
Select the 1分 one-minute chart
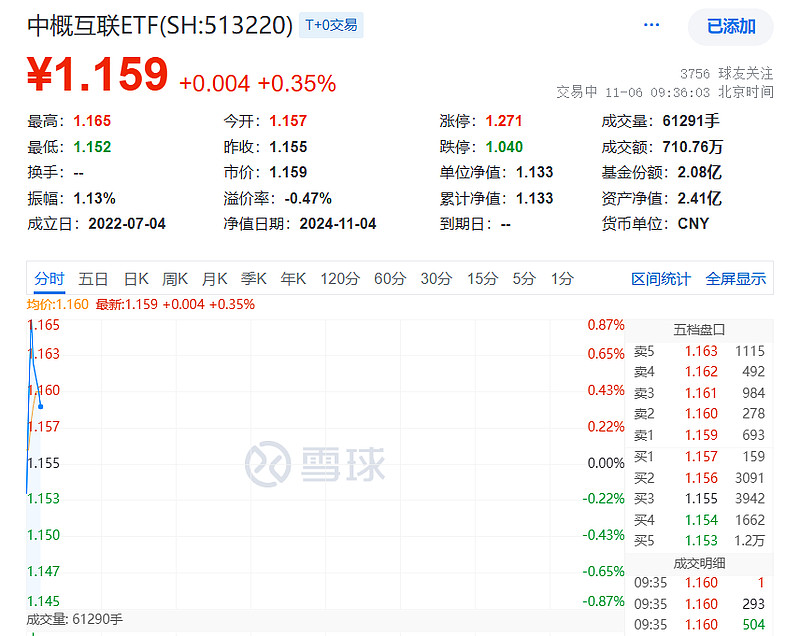click(x=562, y=280)
